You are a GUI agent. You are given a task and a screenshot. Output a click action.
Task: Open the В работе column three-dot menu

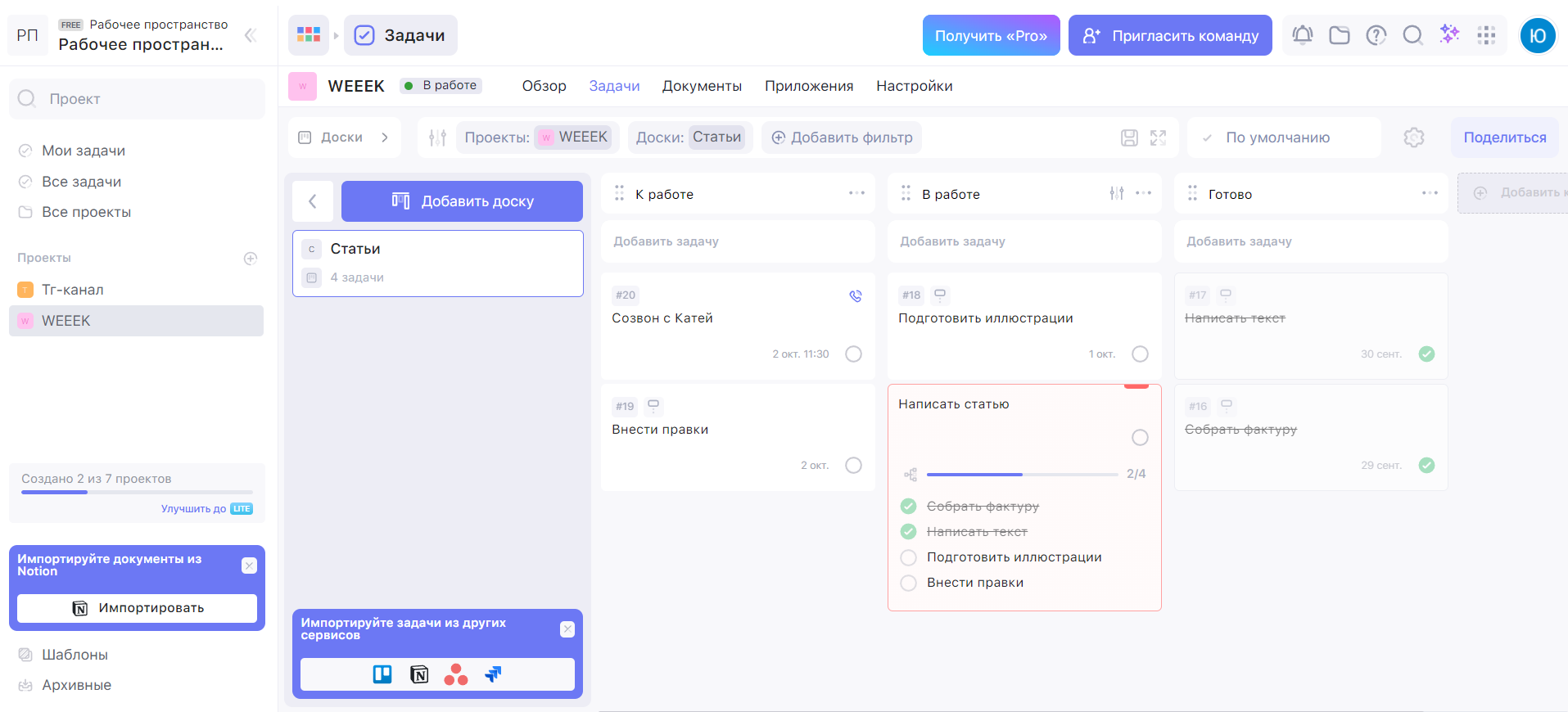1144,193
